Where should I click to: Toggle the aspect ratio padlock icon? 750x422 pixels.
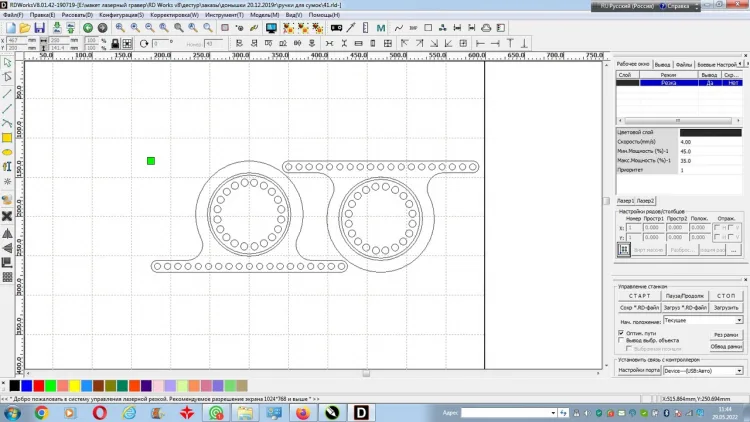(115, 44)
